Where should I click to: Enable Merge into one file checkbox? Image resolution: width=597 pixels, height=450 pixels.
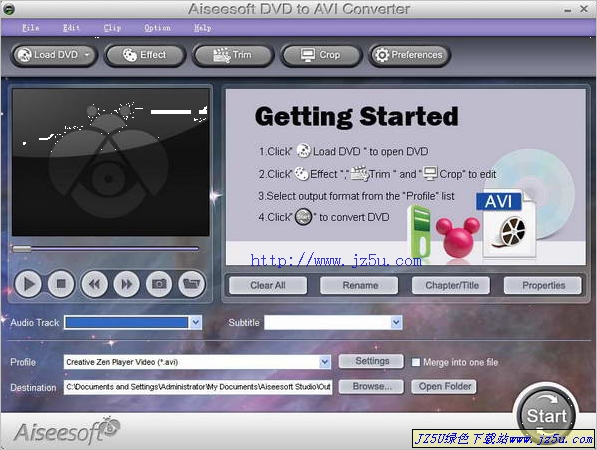point(416,362)
